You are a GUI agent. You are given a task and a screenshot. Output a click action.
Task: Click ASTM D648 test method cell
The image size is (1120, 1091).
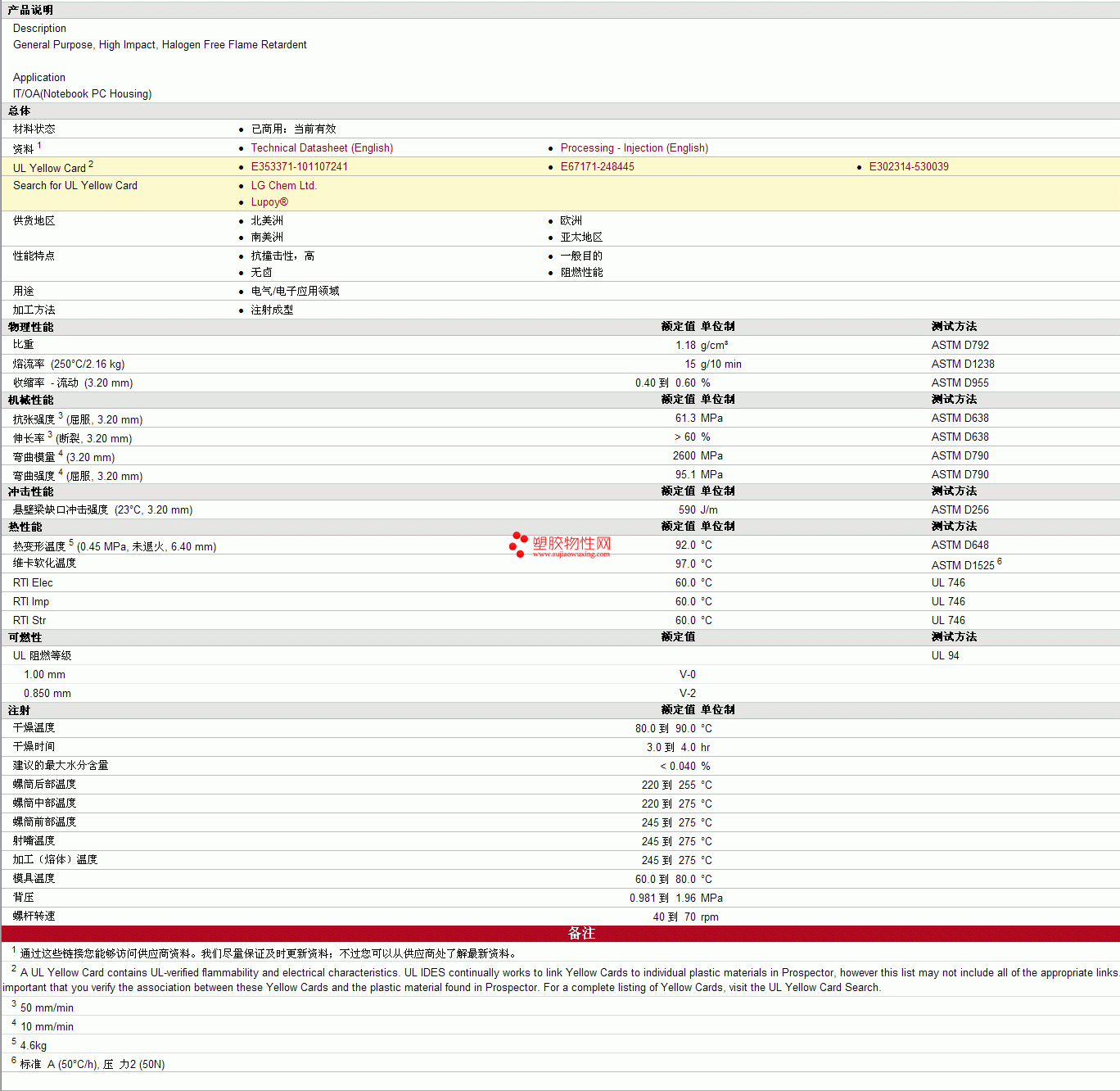point(960,545)
